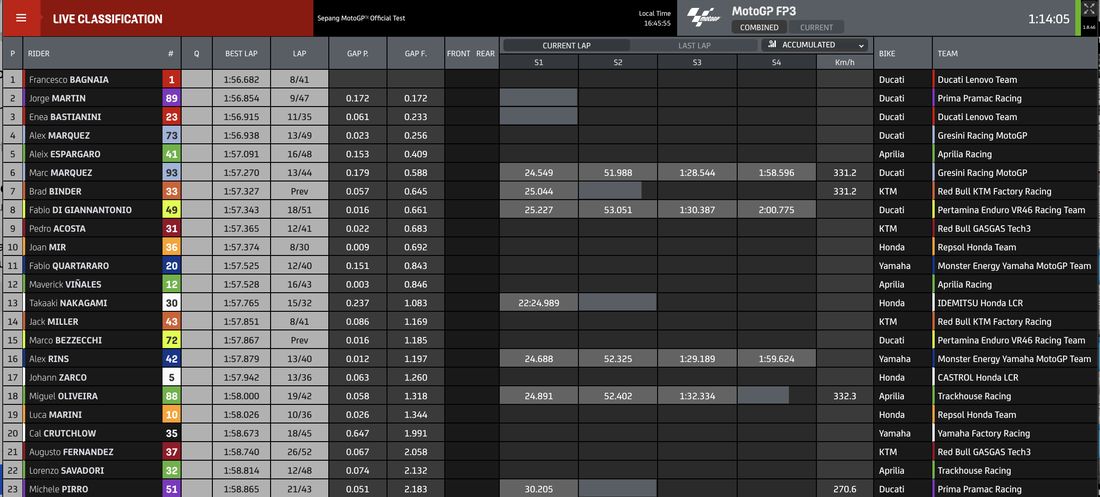Toggle fullscreen with the expand icon

[x=1089, y=8]
